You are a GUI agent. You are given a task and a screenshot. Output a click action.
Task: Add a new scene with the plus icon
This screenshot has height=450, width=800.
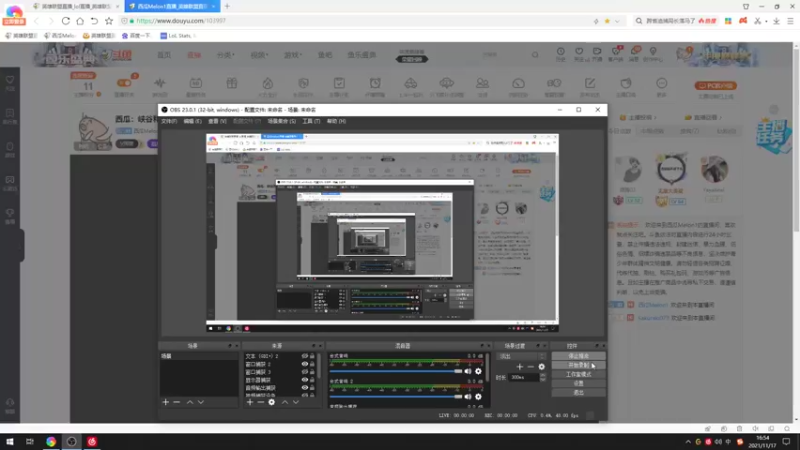point(165,402)
